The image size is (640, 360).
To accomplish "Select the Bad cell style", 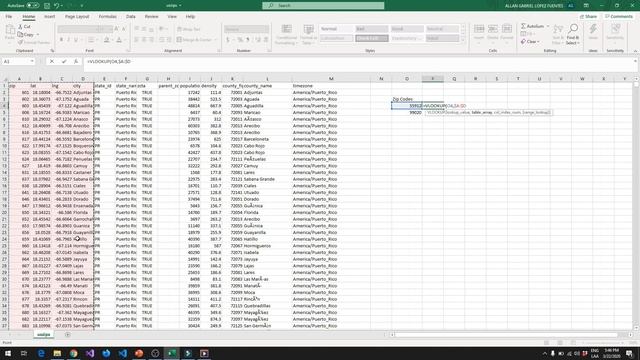I will (x=371, y=29).
